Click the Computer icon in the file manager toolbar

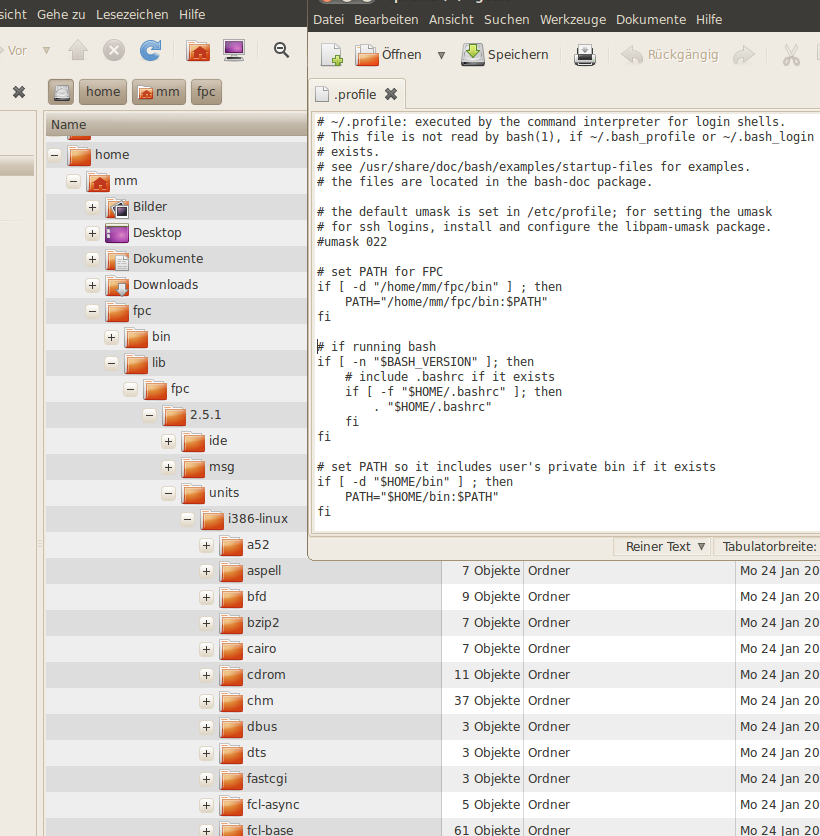[233, 51]
